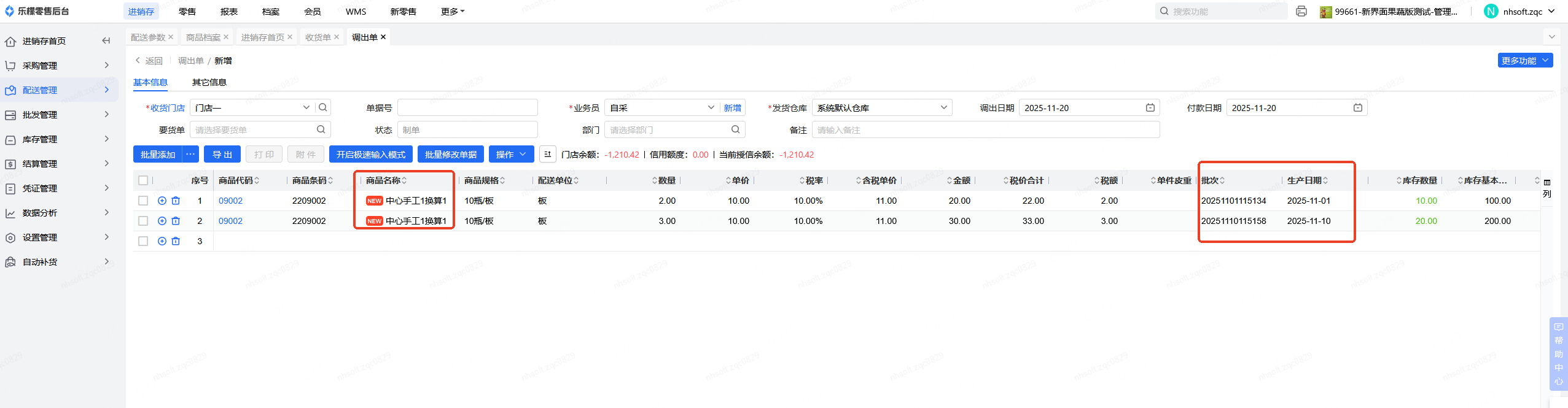
Task: Tick the checkbox for row 1
Action: coord(143,201)
